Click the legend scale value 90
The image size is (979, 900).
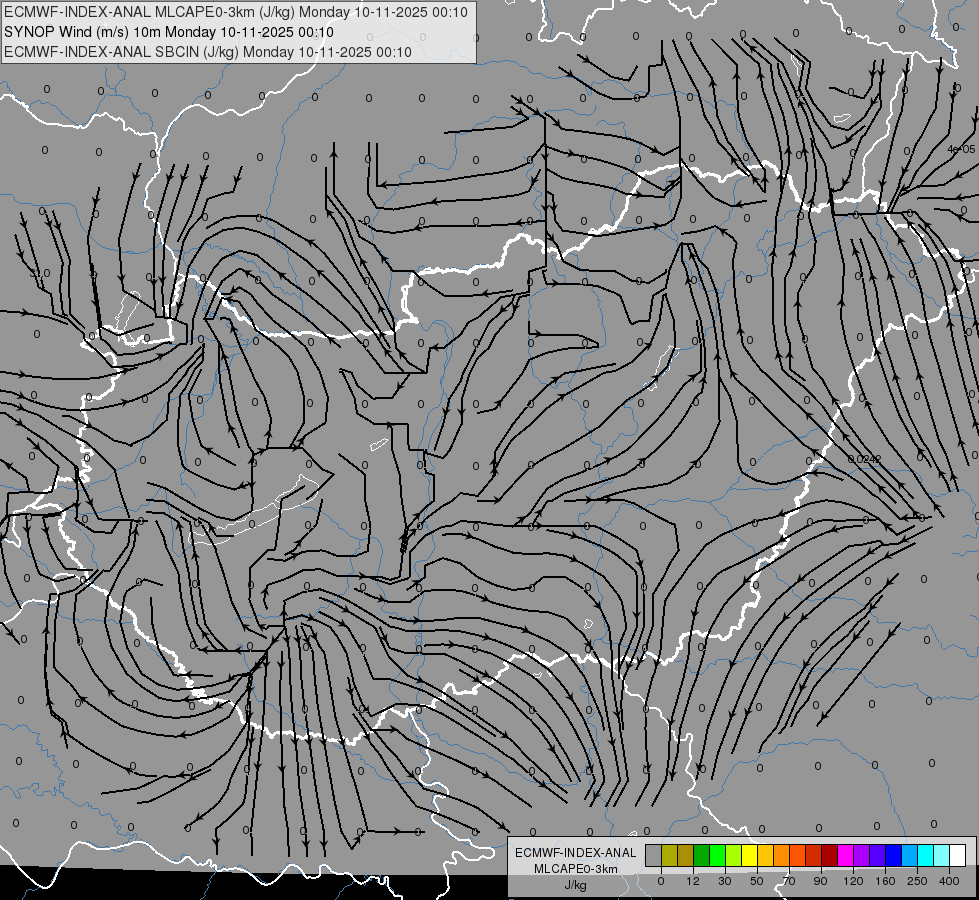[820, 881]
